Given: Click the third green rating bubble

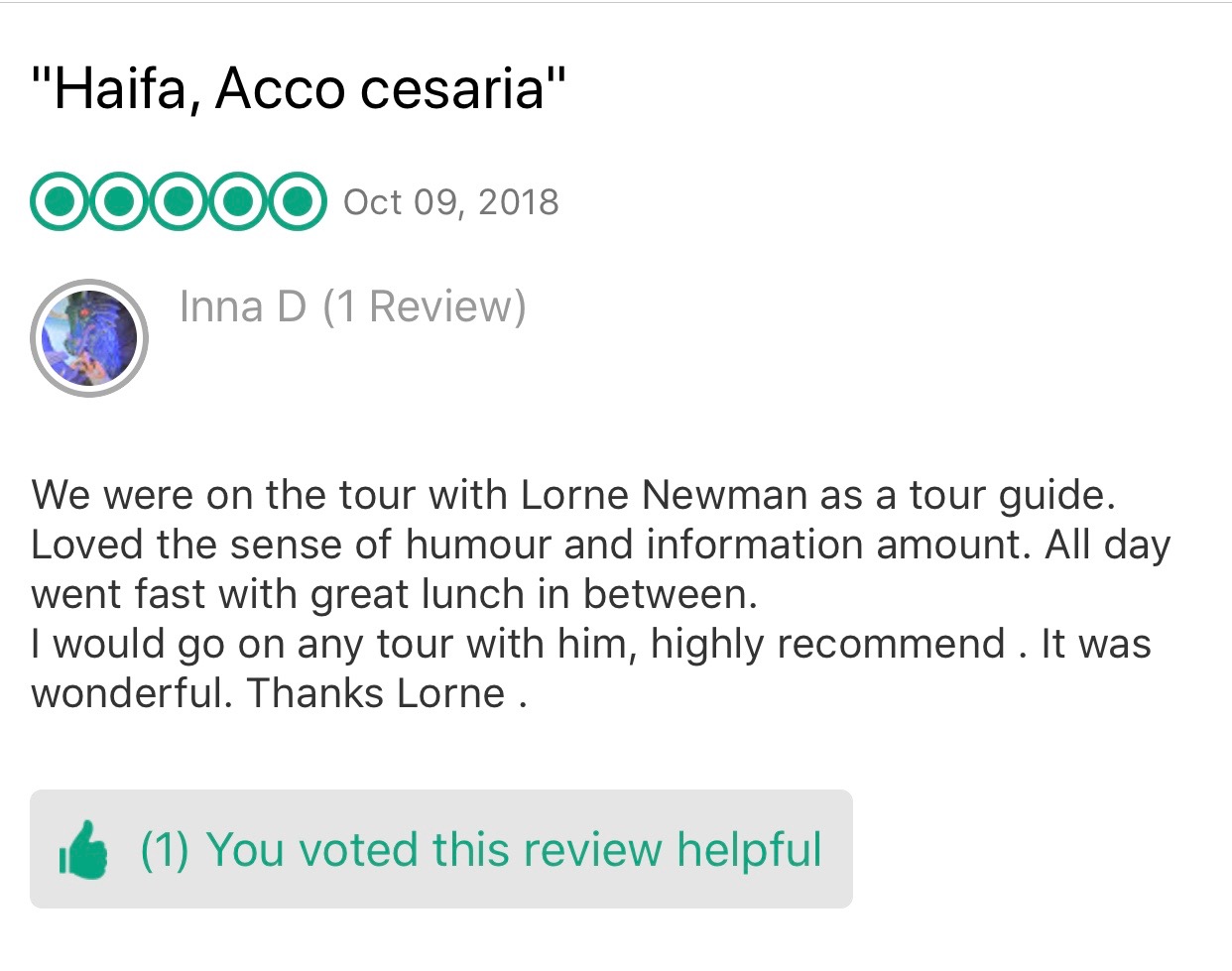Looking at the screenshot, I should pyautogui.click(x=178, y=202).
